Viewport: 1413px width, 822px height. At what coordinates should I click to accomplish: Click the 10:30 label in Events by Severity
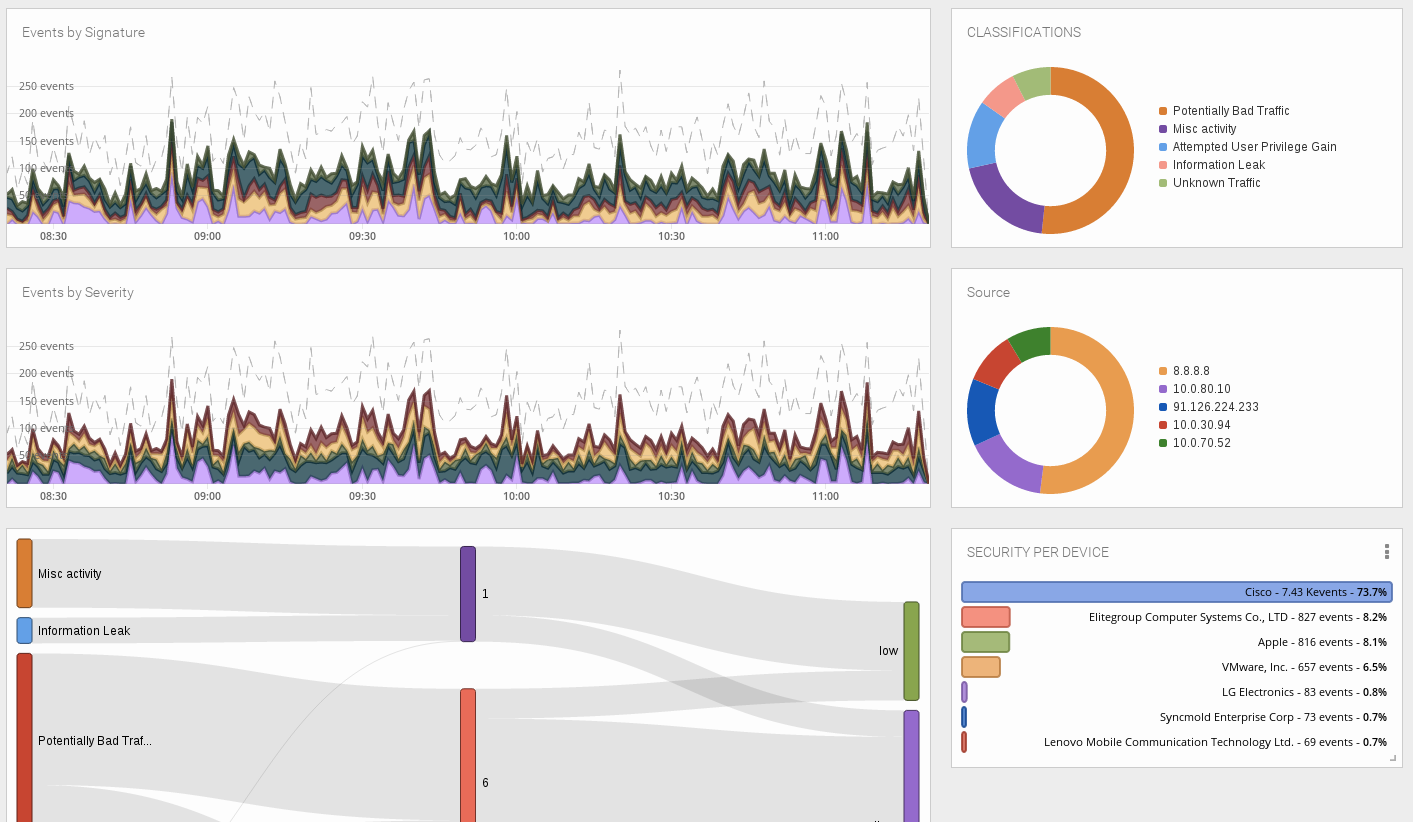tap(671, 496)
